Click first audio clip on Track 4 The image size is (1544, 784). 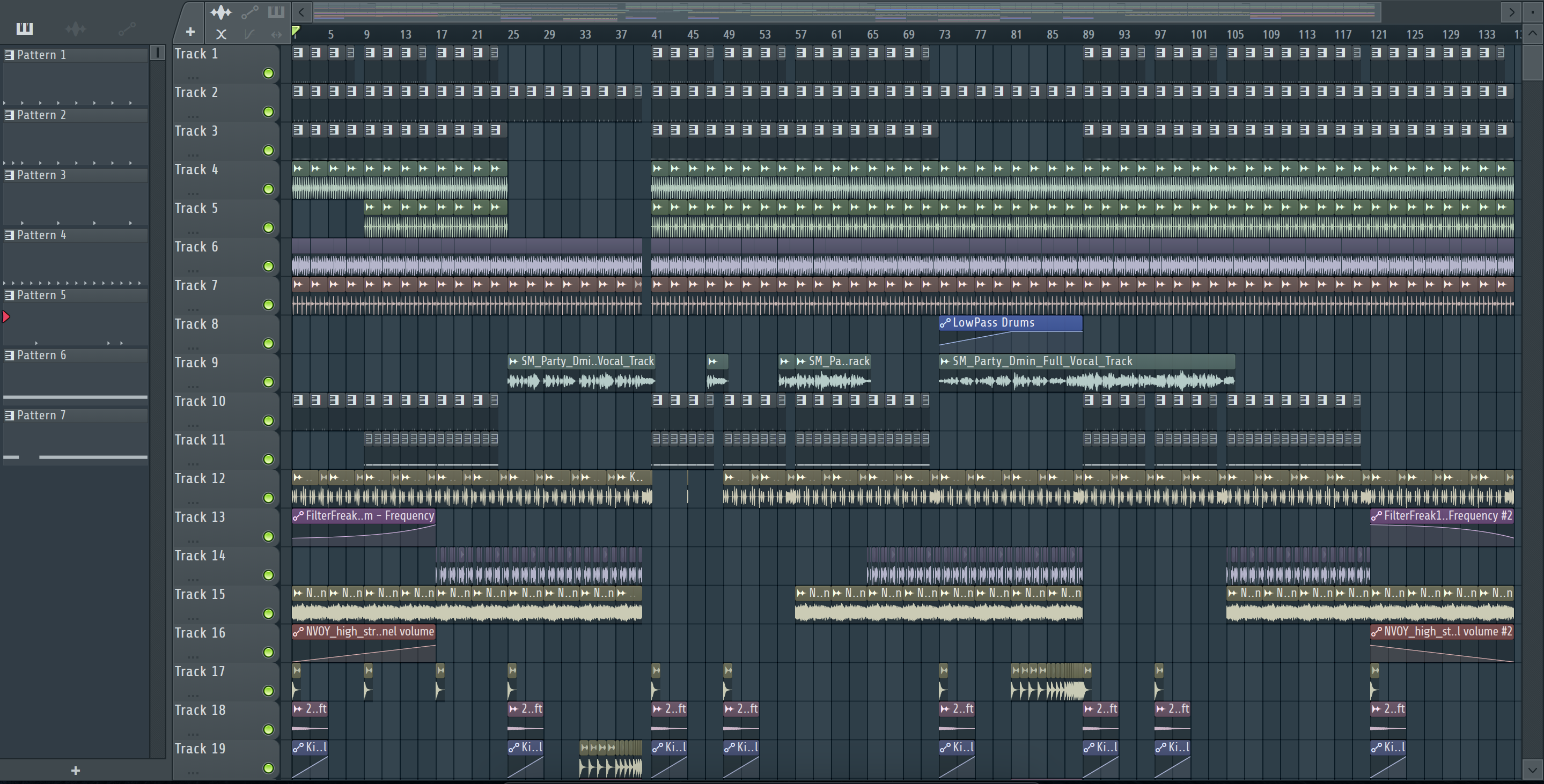301,180
